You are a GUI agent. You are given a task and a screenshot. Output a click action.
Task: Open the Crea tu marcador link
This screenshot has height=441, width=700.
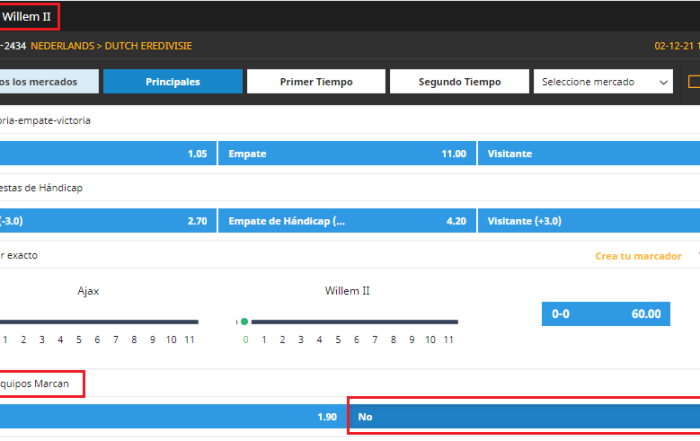click(x=638, y=256)
